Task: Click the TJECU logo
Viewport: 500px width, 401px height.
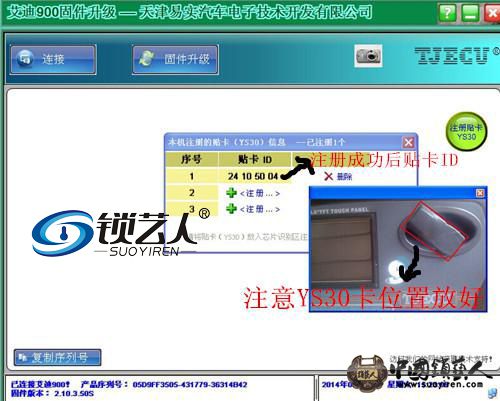Action: pos(452,55)
